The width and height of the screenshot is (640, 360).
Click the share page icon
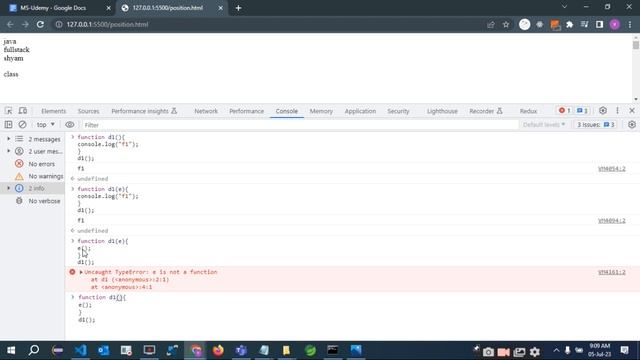point(491,24)
